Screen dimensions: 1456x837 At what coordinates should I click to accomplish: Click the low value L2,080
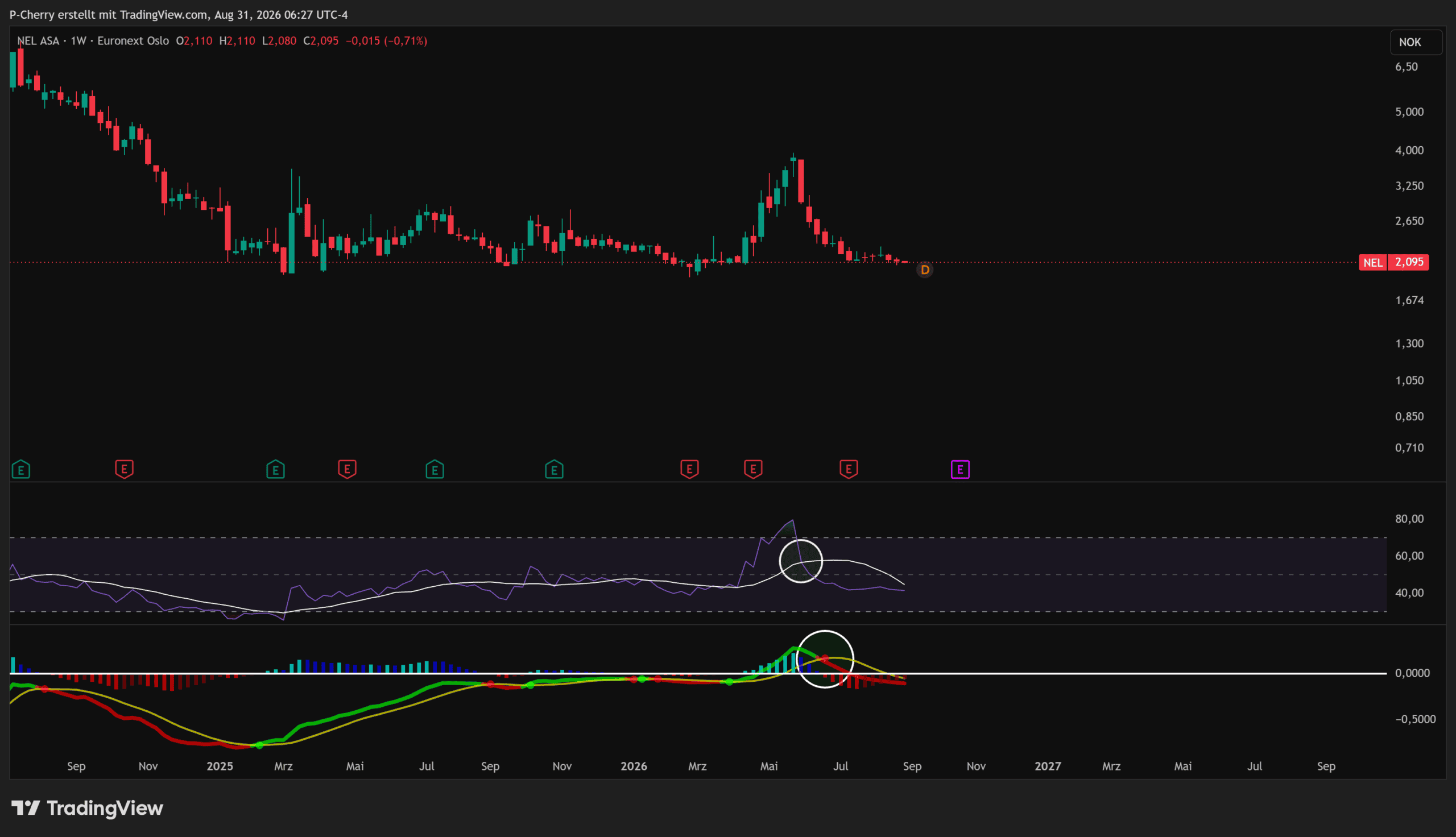click(279, 41)
